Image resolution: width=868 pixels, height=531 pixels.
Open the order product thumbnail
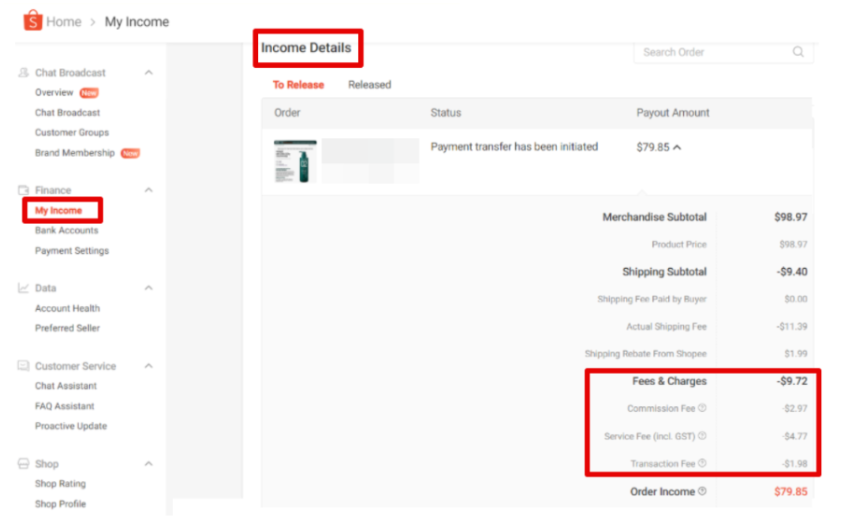(x=295, y=161)
